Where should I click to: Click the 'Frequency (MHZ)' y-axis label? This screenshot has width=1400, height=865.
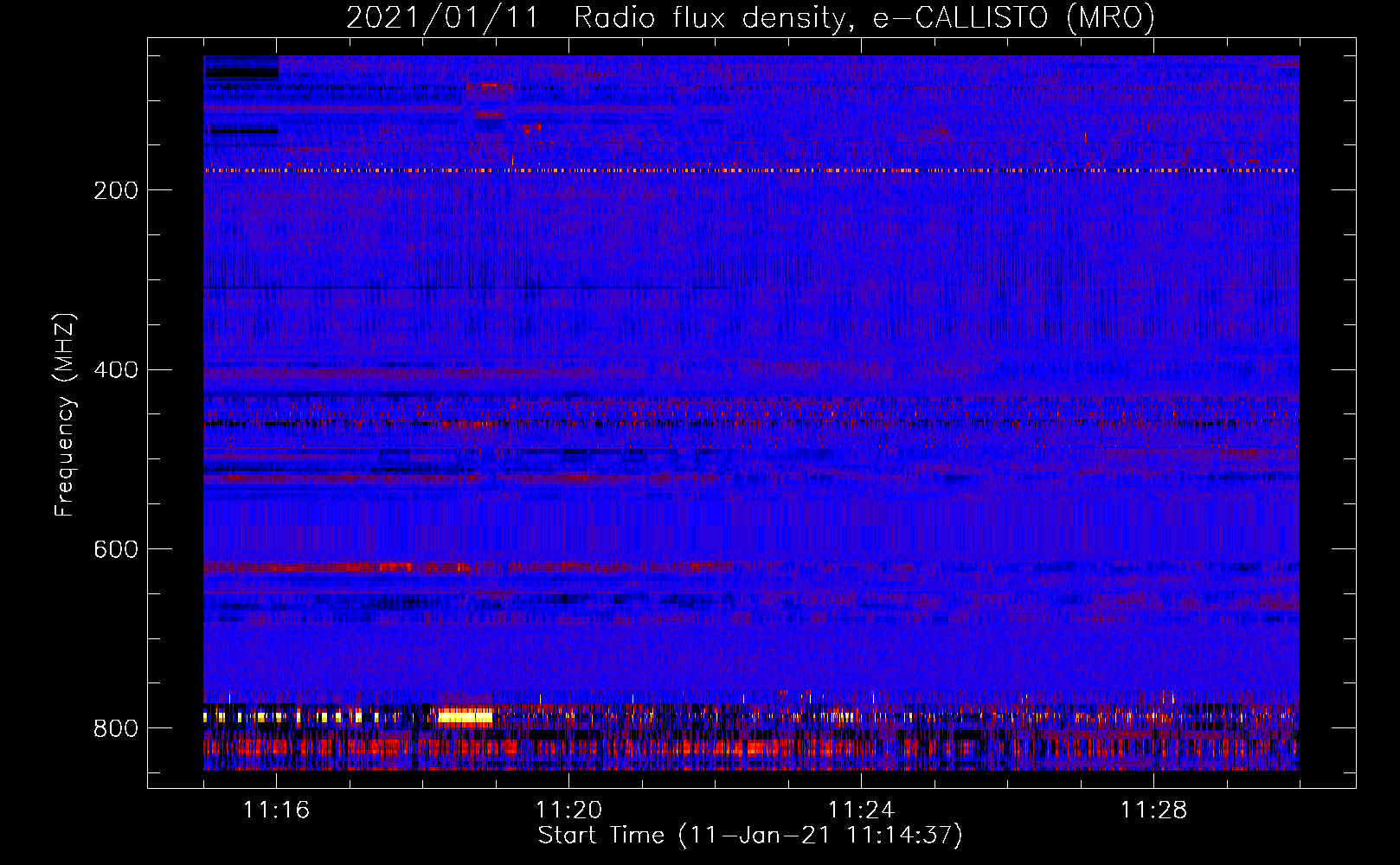(x=65, y=414)
